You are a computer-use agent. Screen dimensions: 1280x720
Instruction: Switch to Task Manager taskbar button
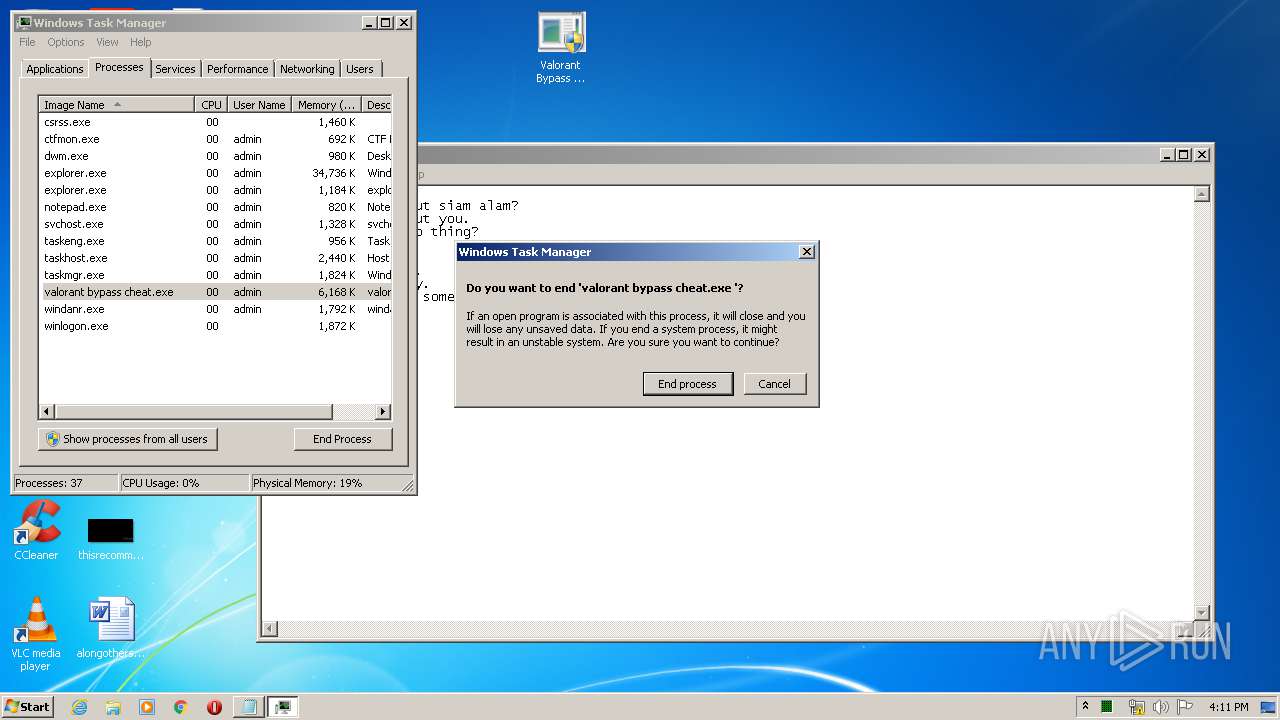[x=283, y=707]
